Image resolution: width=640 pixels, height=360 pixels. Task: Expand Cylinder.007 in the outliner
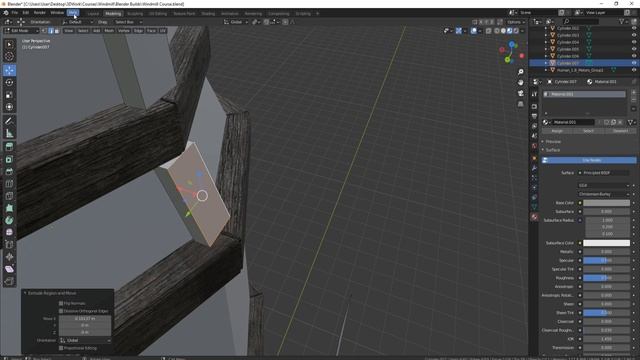[546, 63]
